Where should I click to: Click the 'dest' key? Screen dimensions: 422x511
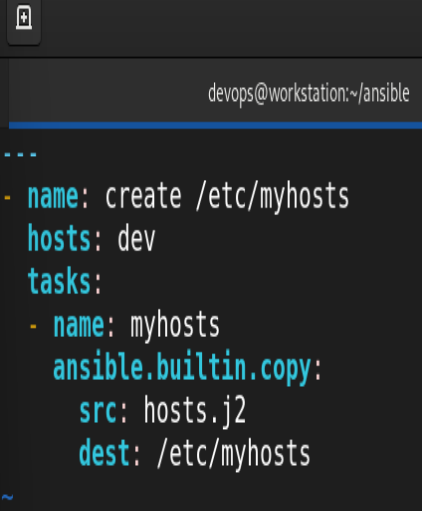point(104,453)
